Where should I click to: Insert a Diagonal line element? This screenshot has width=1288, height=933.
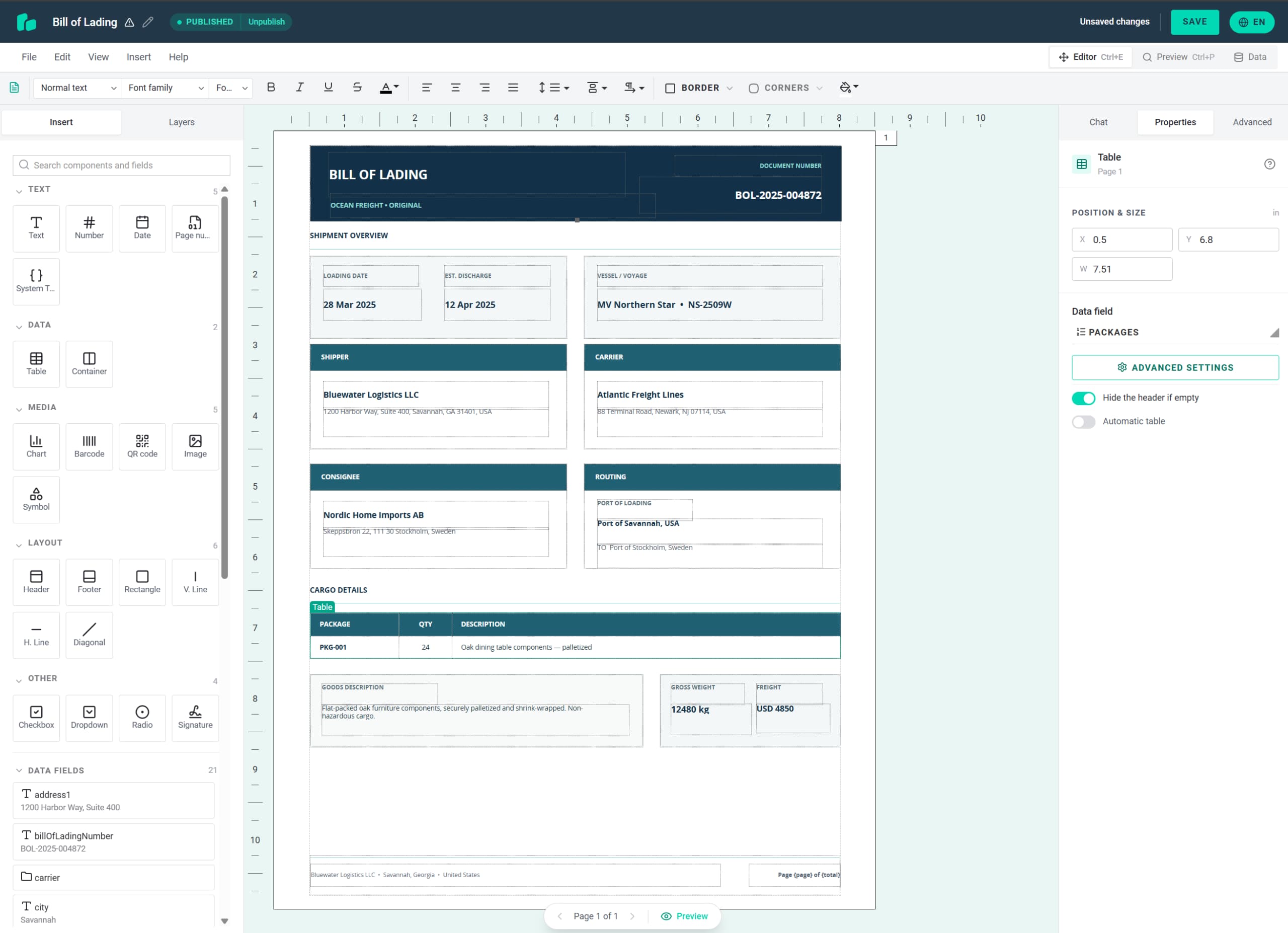pyautogui.click(x=89, y=635)
